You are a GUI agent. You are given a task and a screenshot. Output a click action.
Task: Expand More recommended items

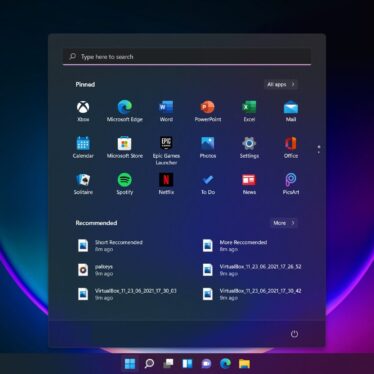(284, 223)
